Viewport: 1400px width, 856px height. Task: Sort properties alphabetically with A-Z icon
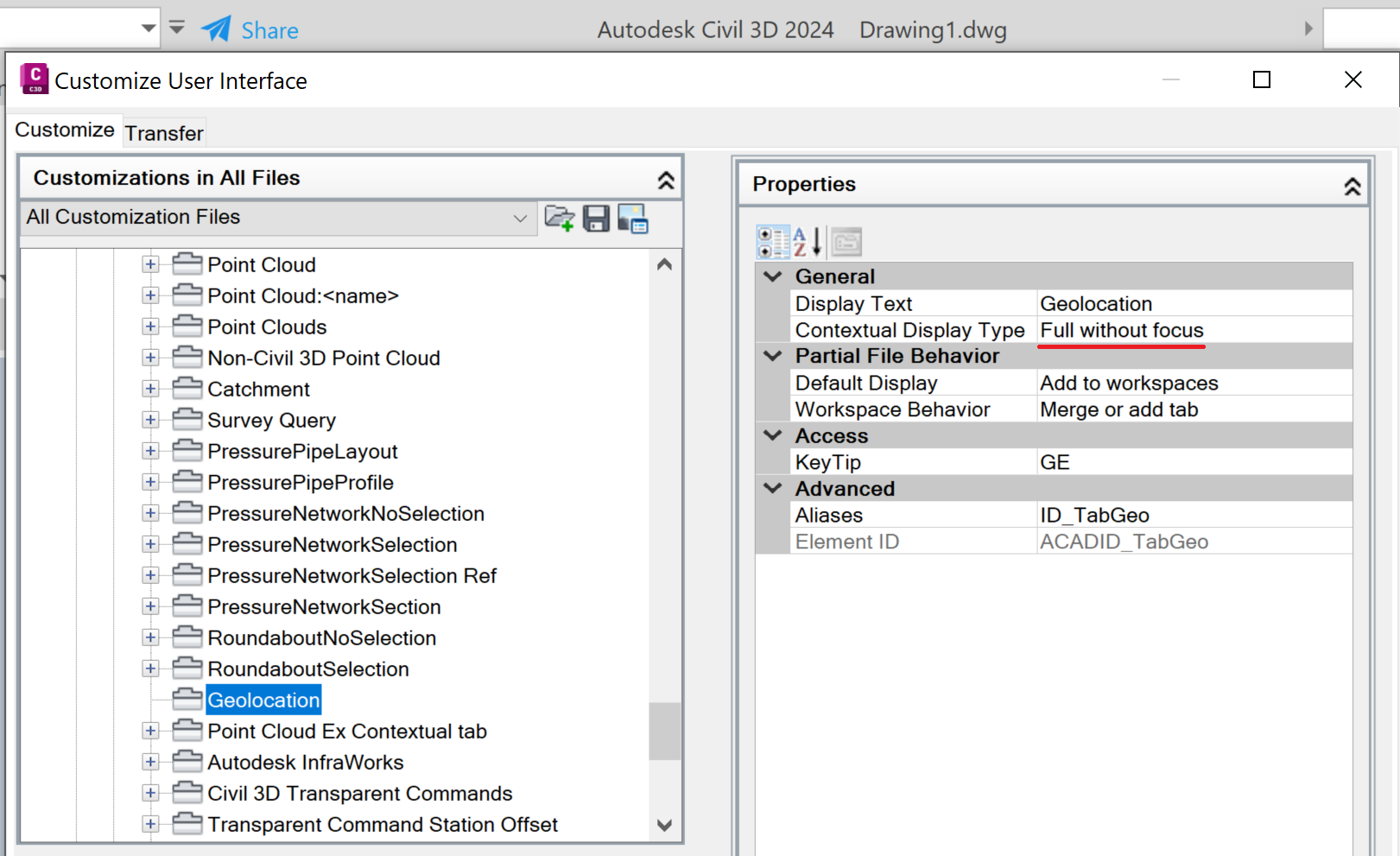[808, 241]
